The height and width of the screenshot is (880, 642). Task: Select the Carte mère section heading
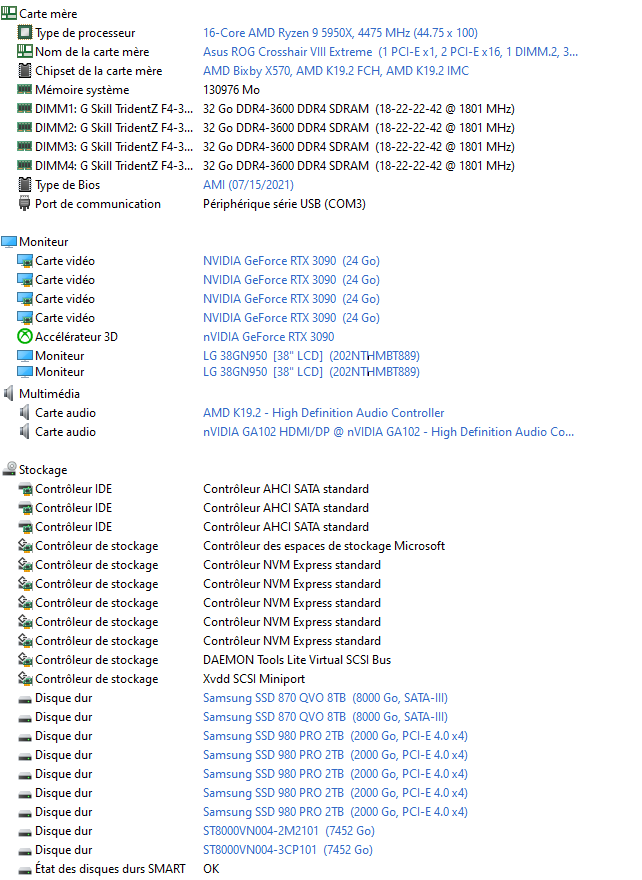tap(48, 13)
